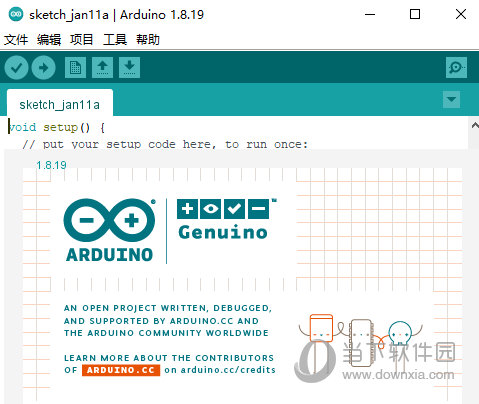Screen dimensions: 479x404
Task: Create a new sketch with New icon
Action: (75, 67)
